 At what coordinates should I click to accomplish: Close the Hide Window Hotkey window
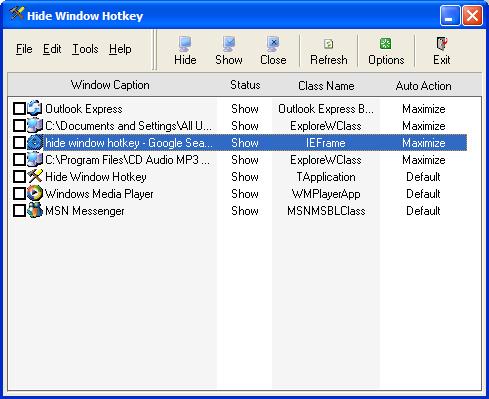click(x=472, y=15)
